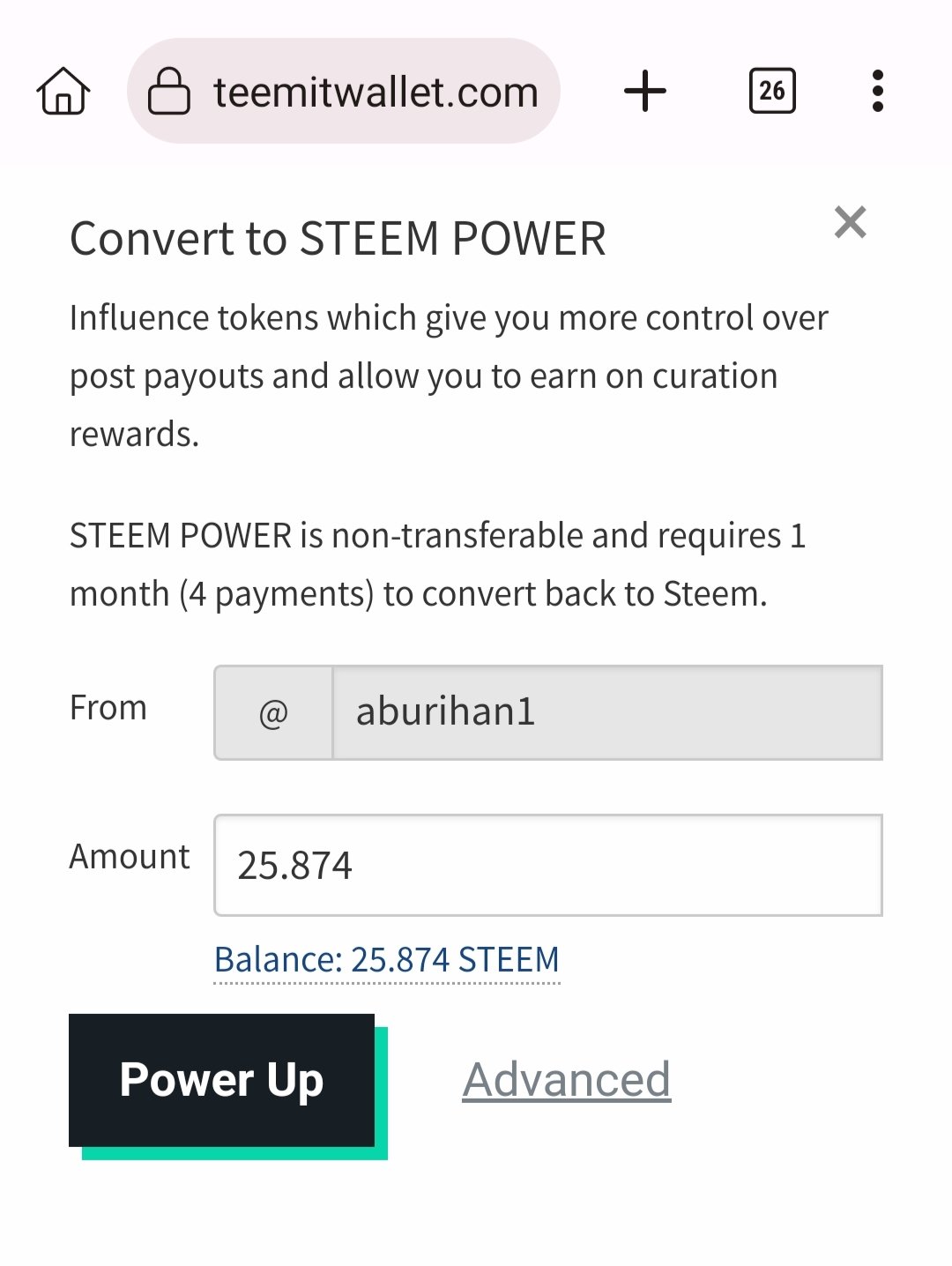Click the From label
Image resolution: width=952 pixels, height=1266 pixels.
108,708
